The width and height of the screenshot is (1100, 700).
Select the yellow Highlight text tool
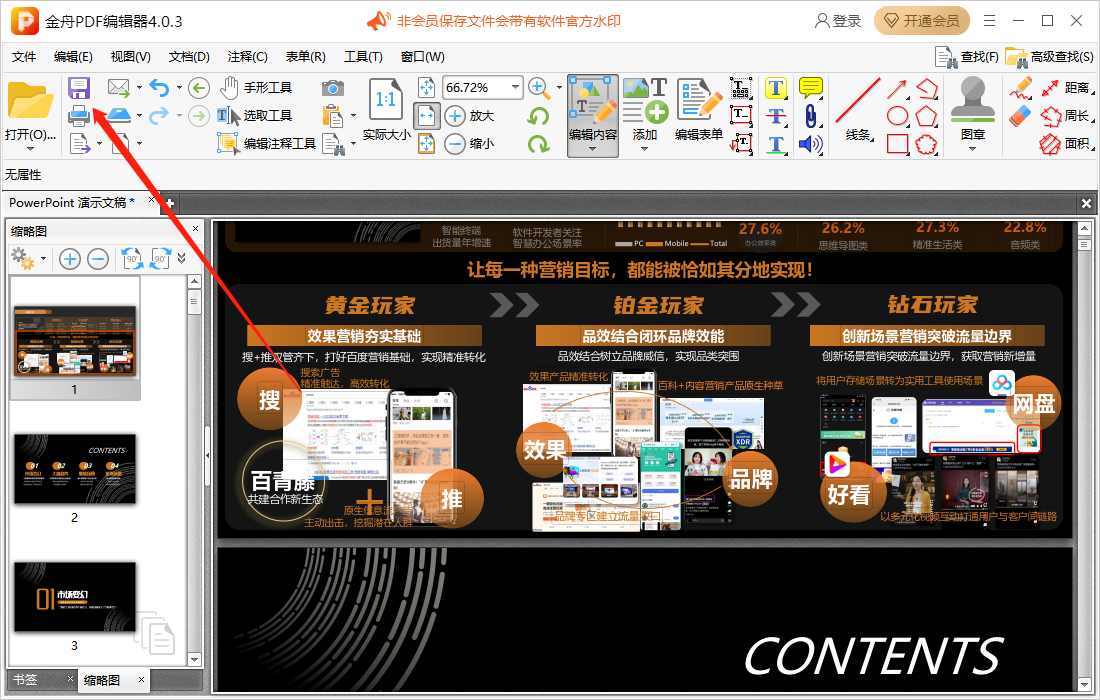tap(776, 88)
